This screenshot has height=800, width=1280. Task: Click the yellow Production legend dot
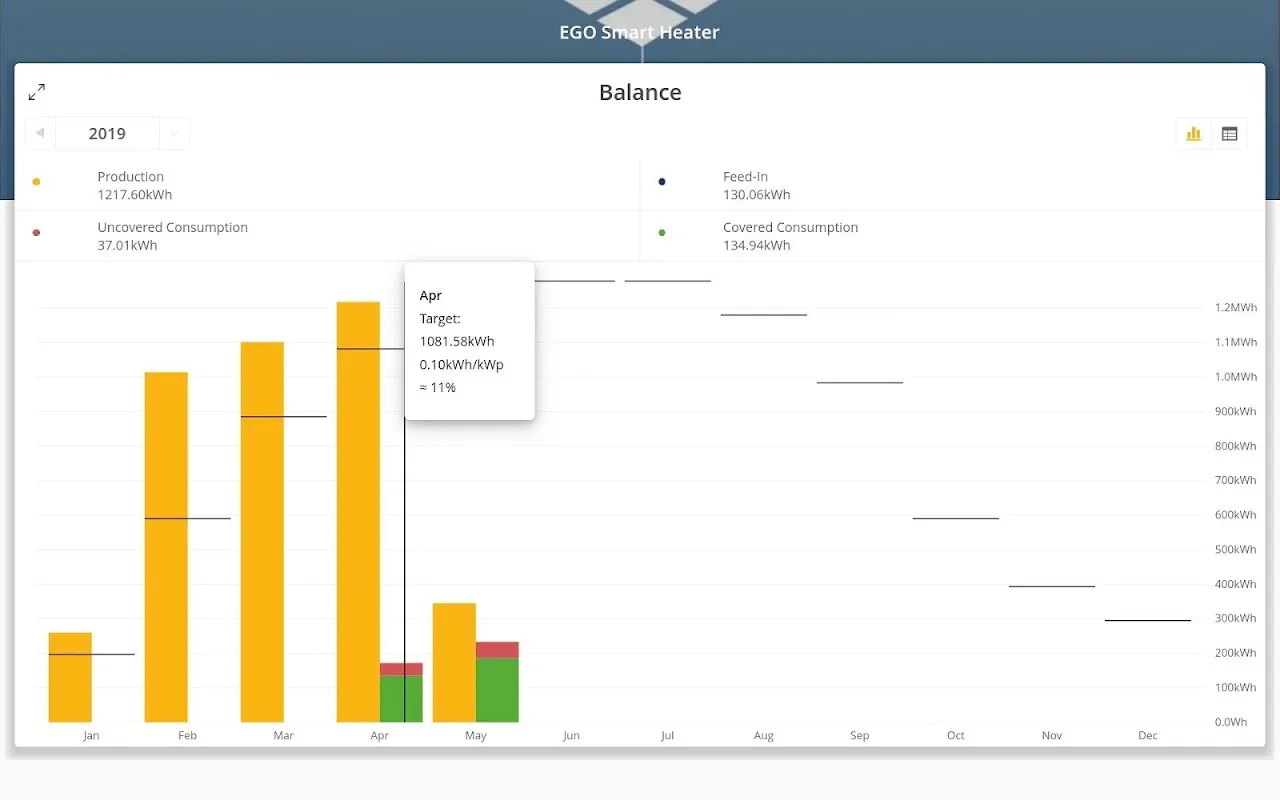click(37, 182)
